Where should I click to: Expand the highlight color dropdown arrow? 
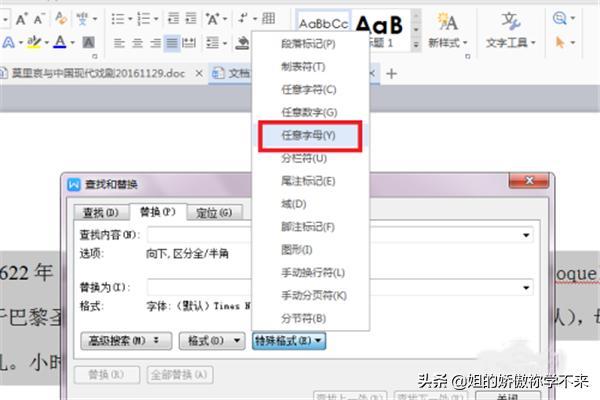pos(47,42)
